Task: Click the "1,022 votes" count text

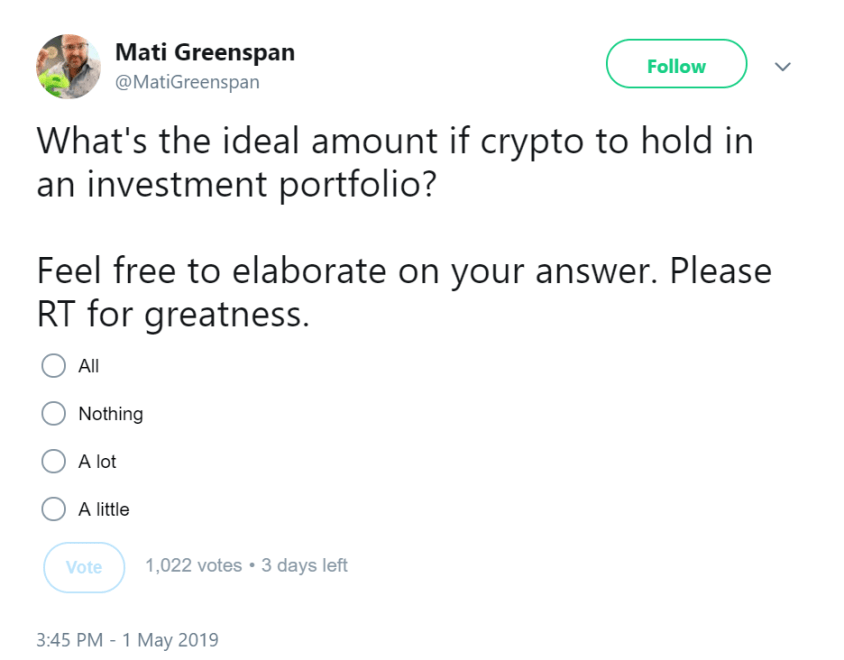Action: click(193, 566)
